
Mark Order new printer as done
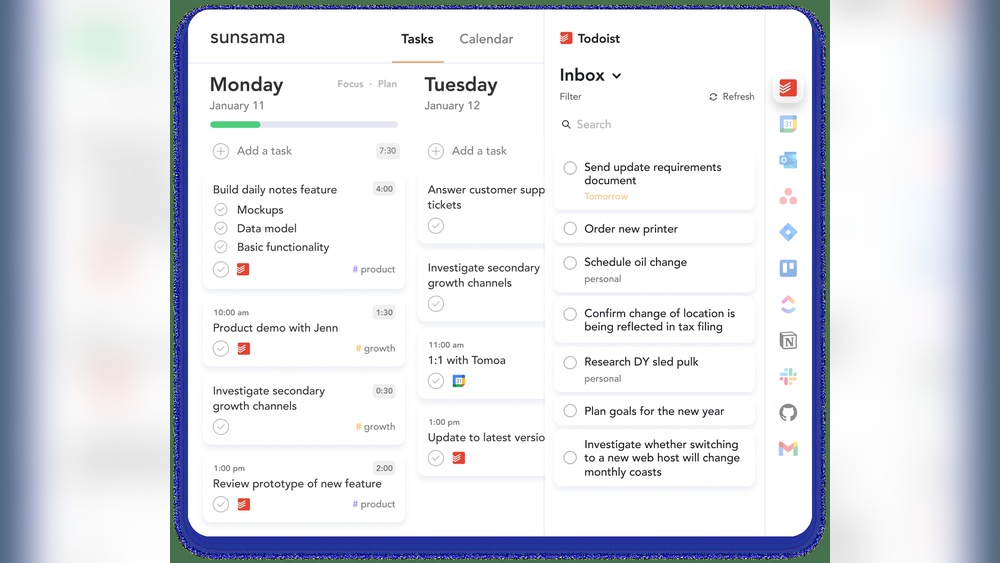click(x=570, y=228)
